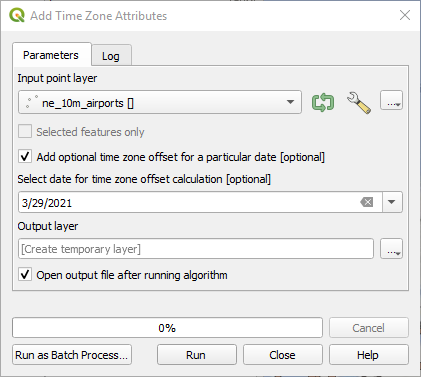Open the Help button

click(x=368, y=355)
